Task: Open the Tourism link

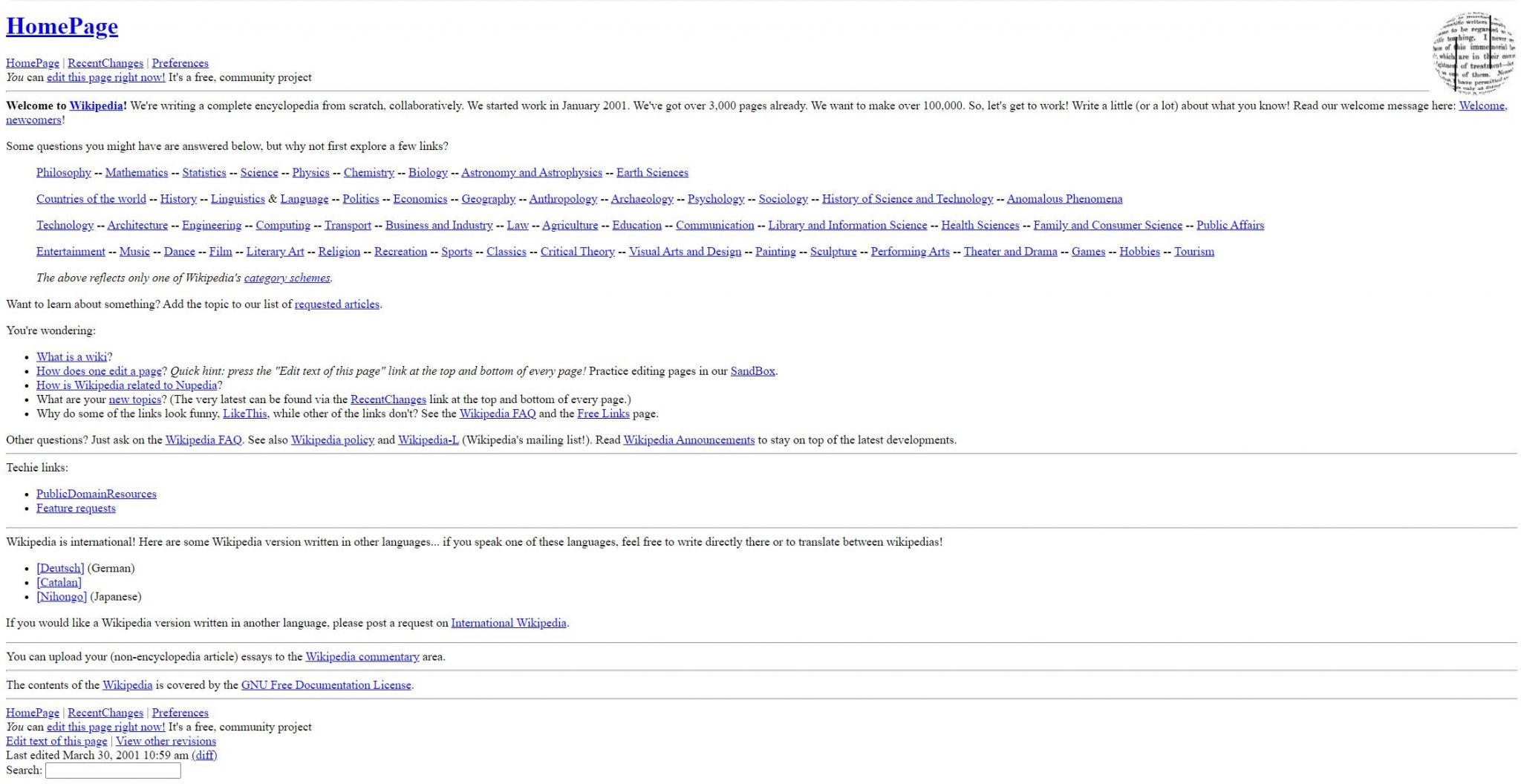Action: pyautogui.click(x=1194, y=252)
